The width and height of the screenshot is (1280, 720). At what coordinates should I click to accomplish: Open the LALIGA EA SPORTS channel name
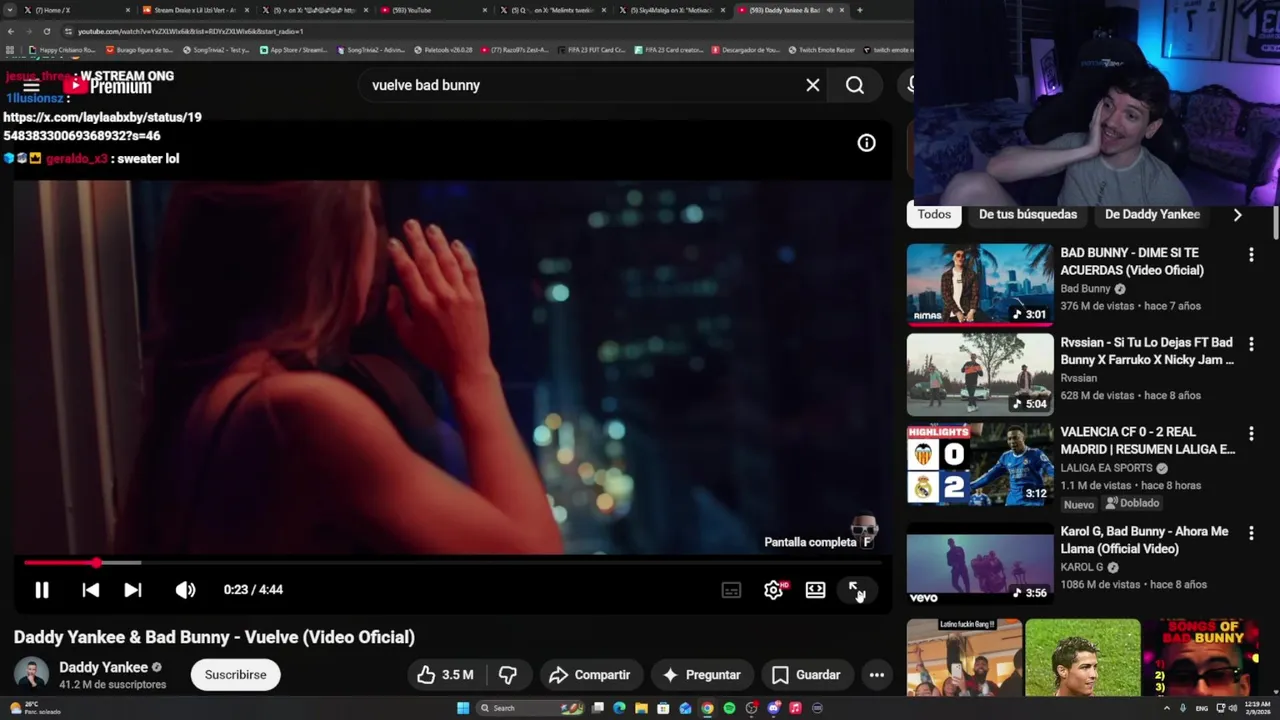tap(1106, 468)
